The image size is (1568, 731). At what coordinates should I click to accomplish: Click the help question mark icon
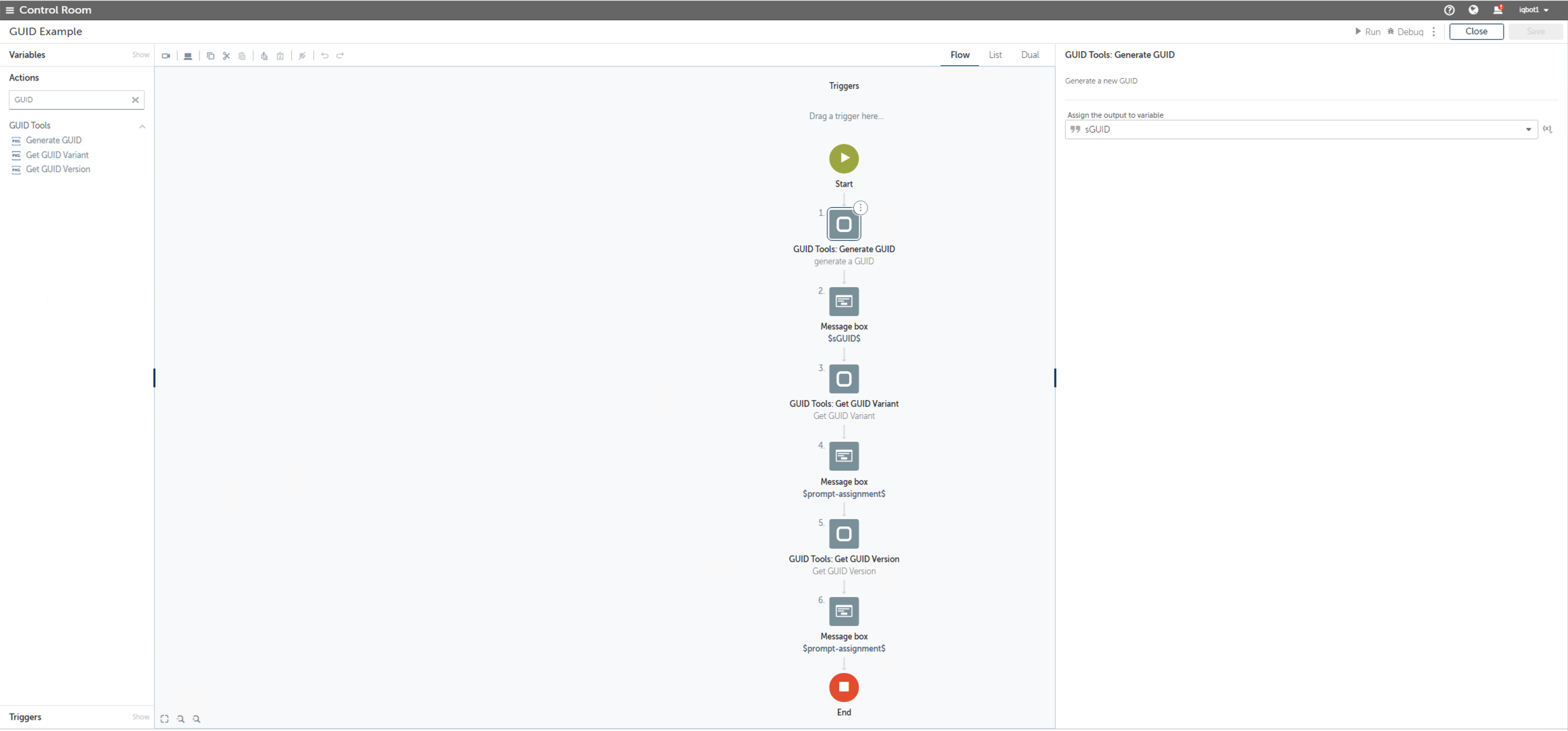click(1449, 10)
